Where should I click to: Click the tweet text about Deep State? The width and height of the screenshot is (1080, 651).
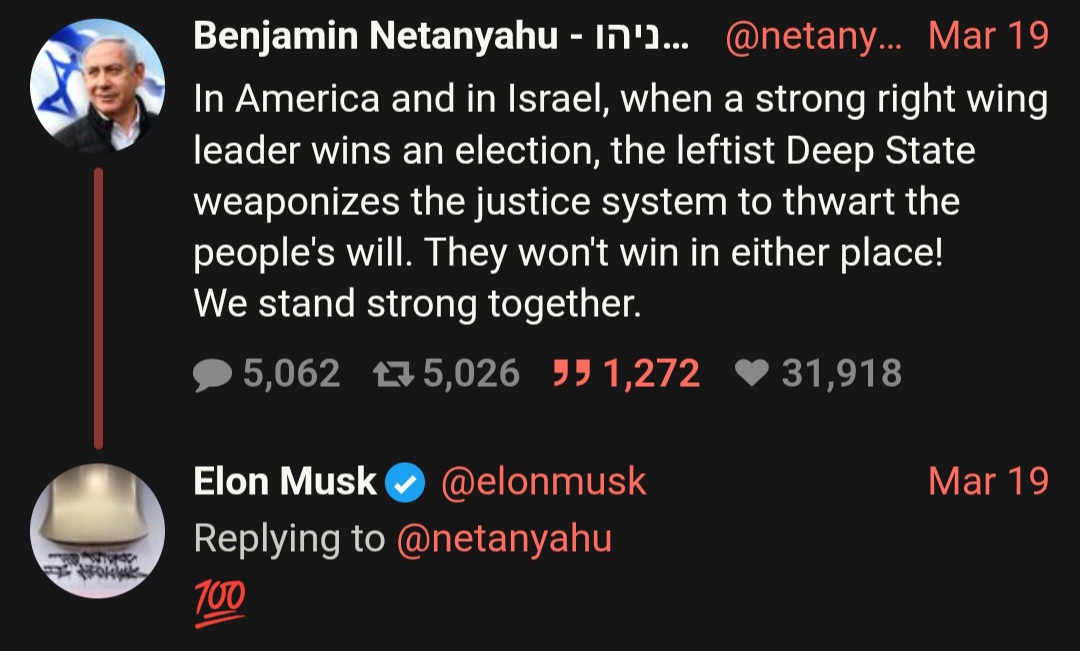(x=620, y=201)
